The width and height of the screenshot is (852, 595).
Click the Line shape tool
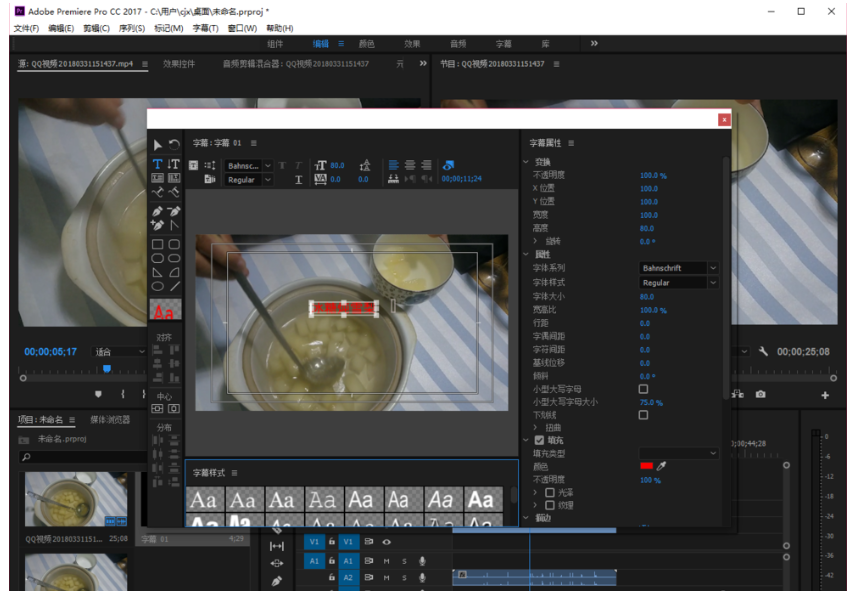pyautogui.click(x=174, y=286)
